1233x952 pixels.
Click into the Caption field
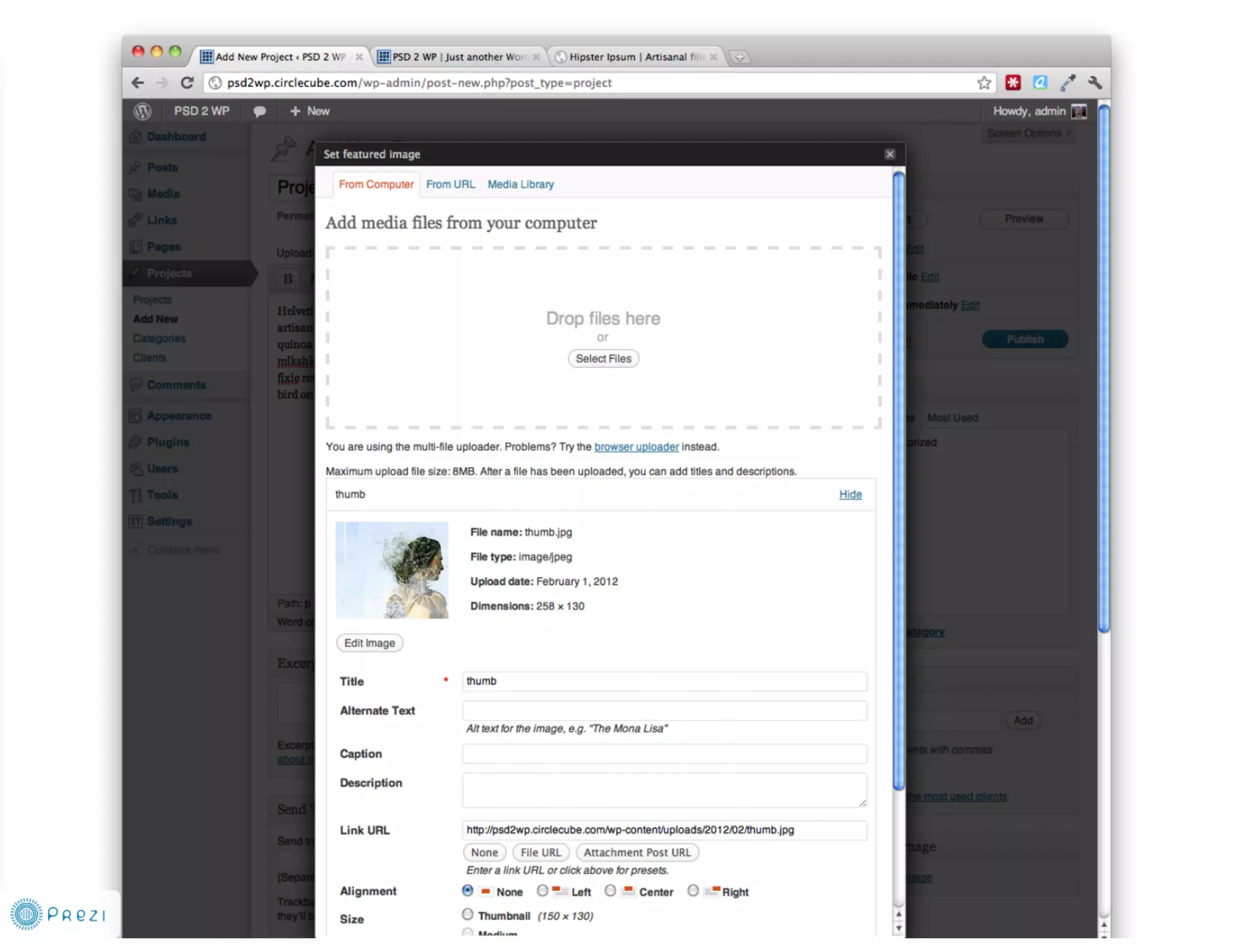click(665, 754)
